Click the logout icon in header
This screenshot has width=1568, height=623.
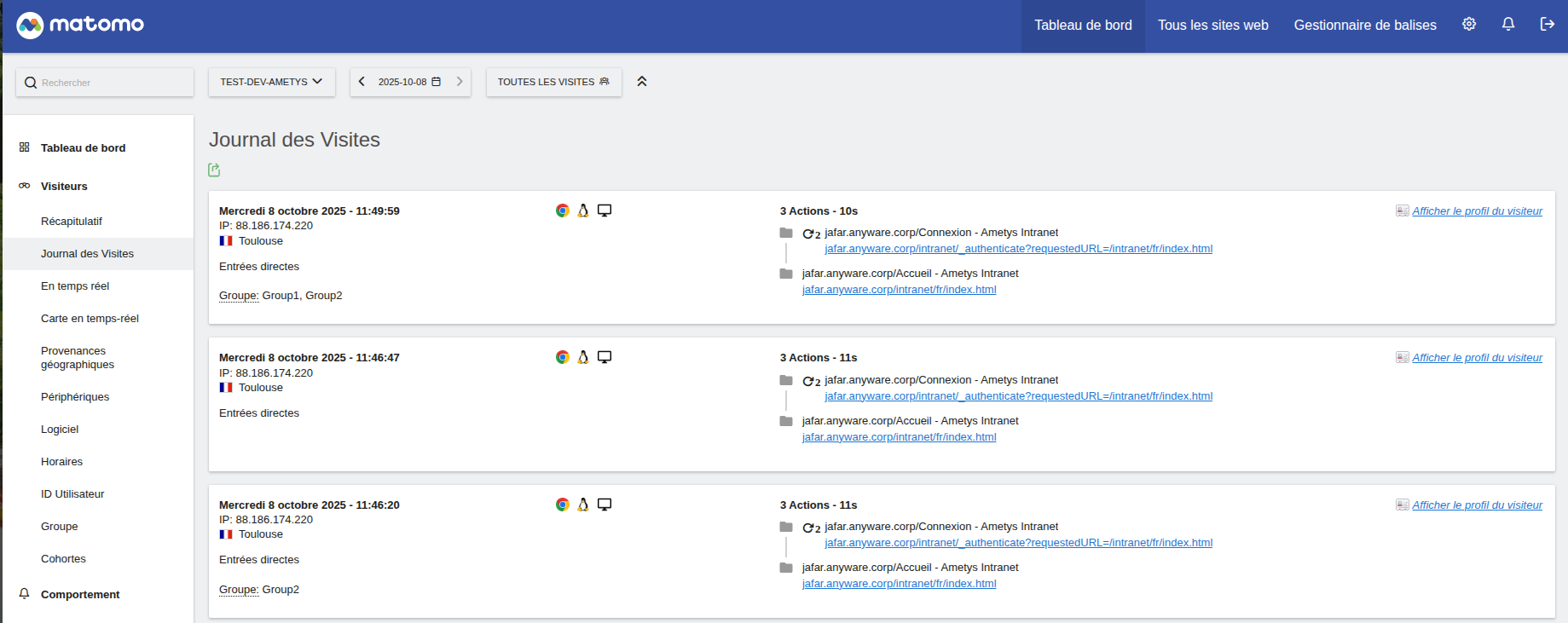(1547, 25)
